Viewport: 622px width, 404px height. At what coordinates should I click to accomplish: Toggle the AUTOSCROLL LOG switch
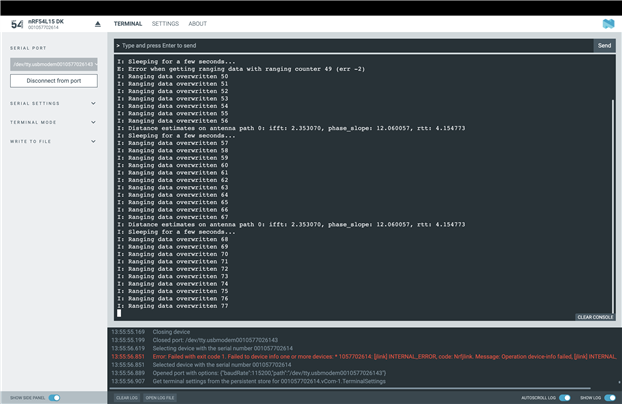point(565,398)
